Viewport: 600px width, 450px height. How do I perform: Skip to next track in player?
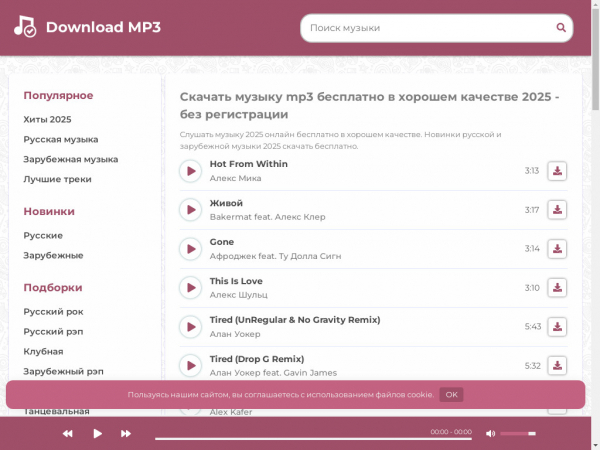click(126, 433)
